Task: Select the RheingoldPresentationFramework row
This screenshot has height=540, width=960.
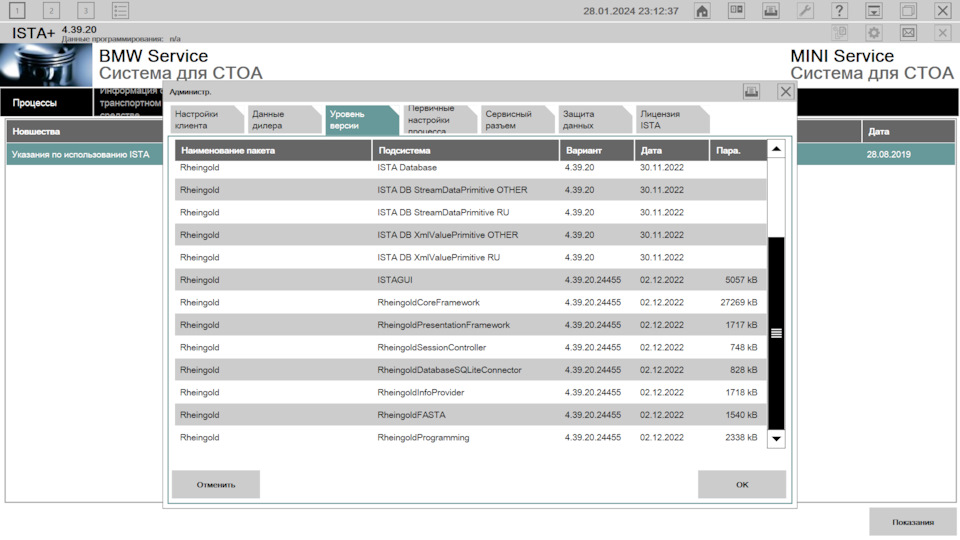Action: pyautogui.click(x=470, y=325)
